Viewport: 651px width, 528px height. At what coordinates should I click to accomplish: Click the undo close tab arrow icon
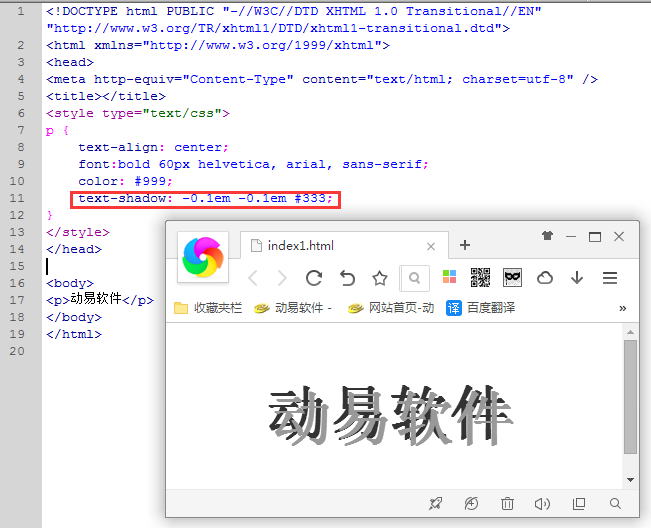[347, 278]
